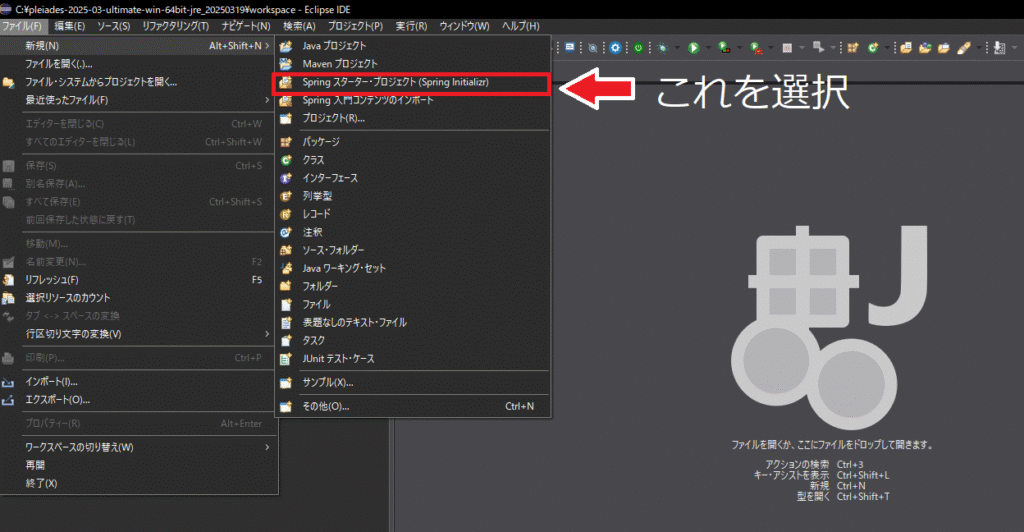The width and height of the screenshot is (1024, 532).
Task: Expand the 最近使ったファイル(F) submenu
Action: (x=266, y=101)
